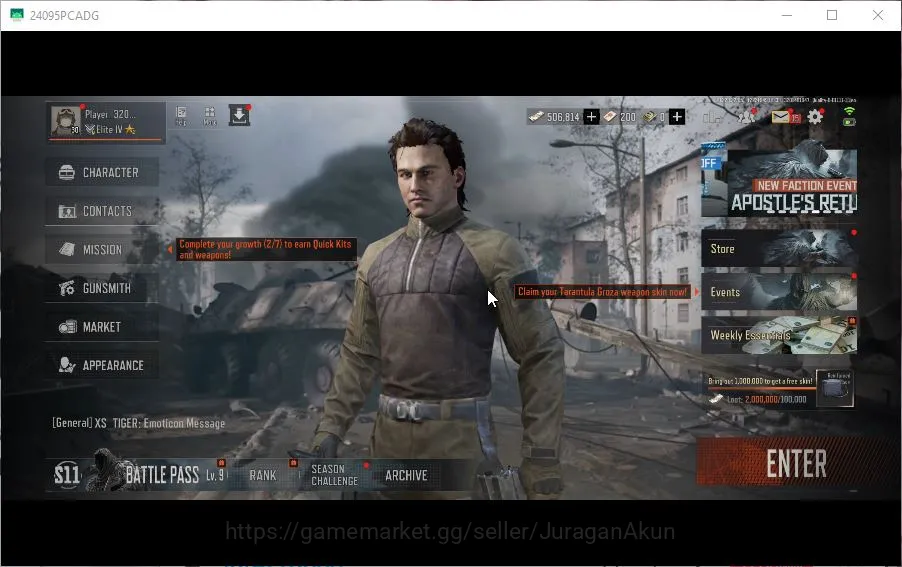Viewport: 902px width, 567px height.
Task: Open the APPEARANCE menu
Action: pos(102,365)
